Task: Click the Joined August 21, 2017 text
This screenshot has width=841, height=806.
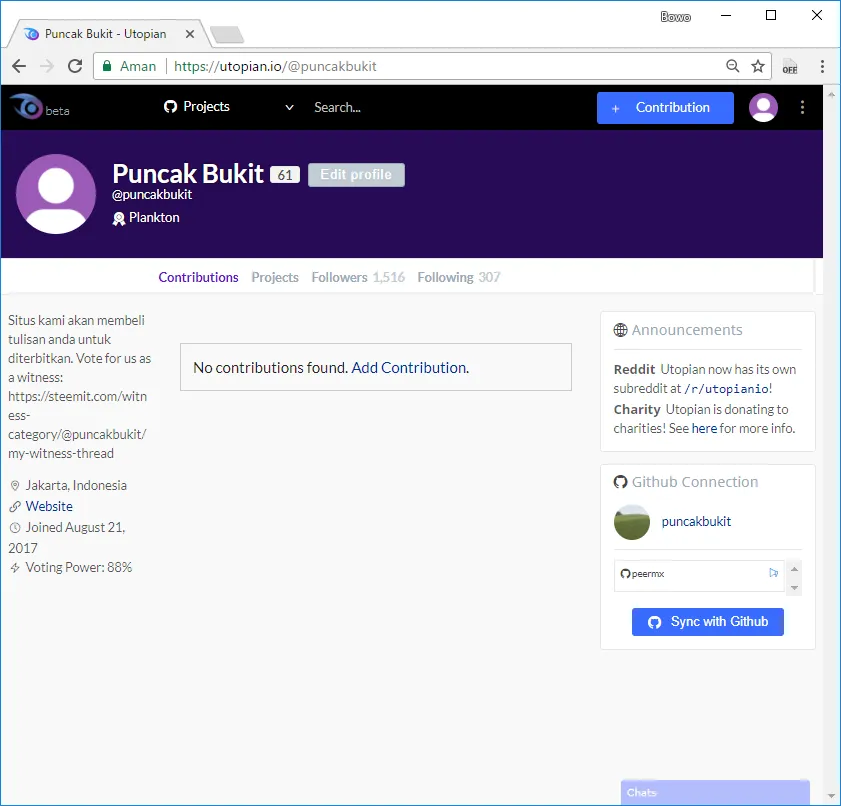Action: (x=67, y=538)
